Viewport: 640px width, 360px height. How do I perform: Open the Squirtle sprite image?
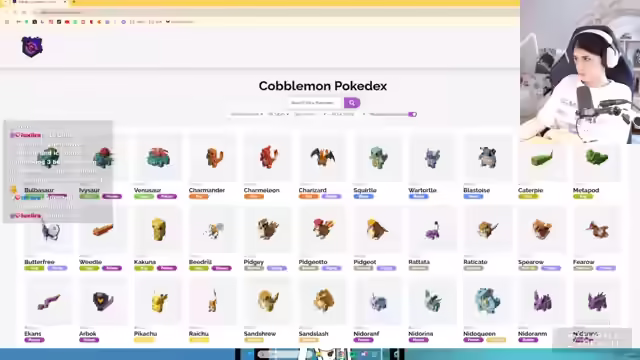click(x=378, y=158)
